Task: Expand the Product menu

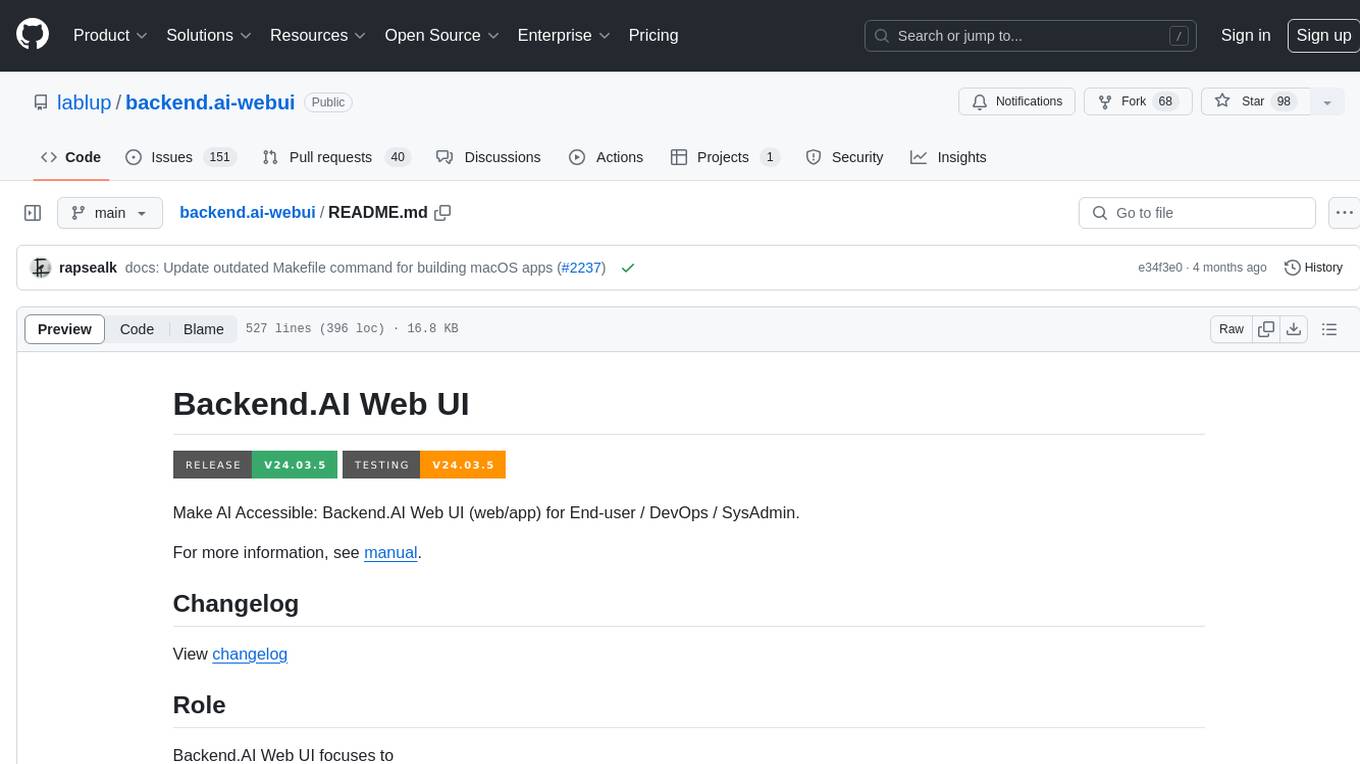Action: point(111,35)
